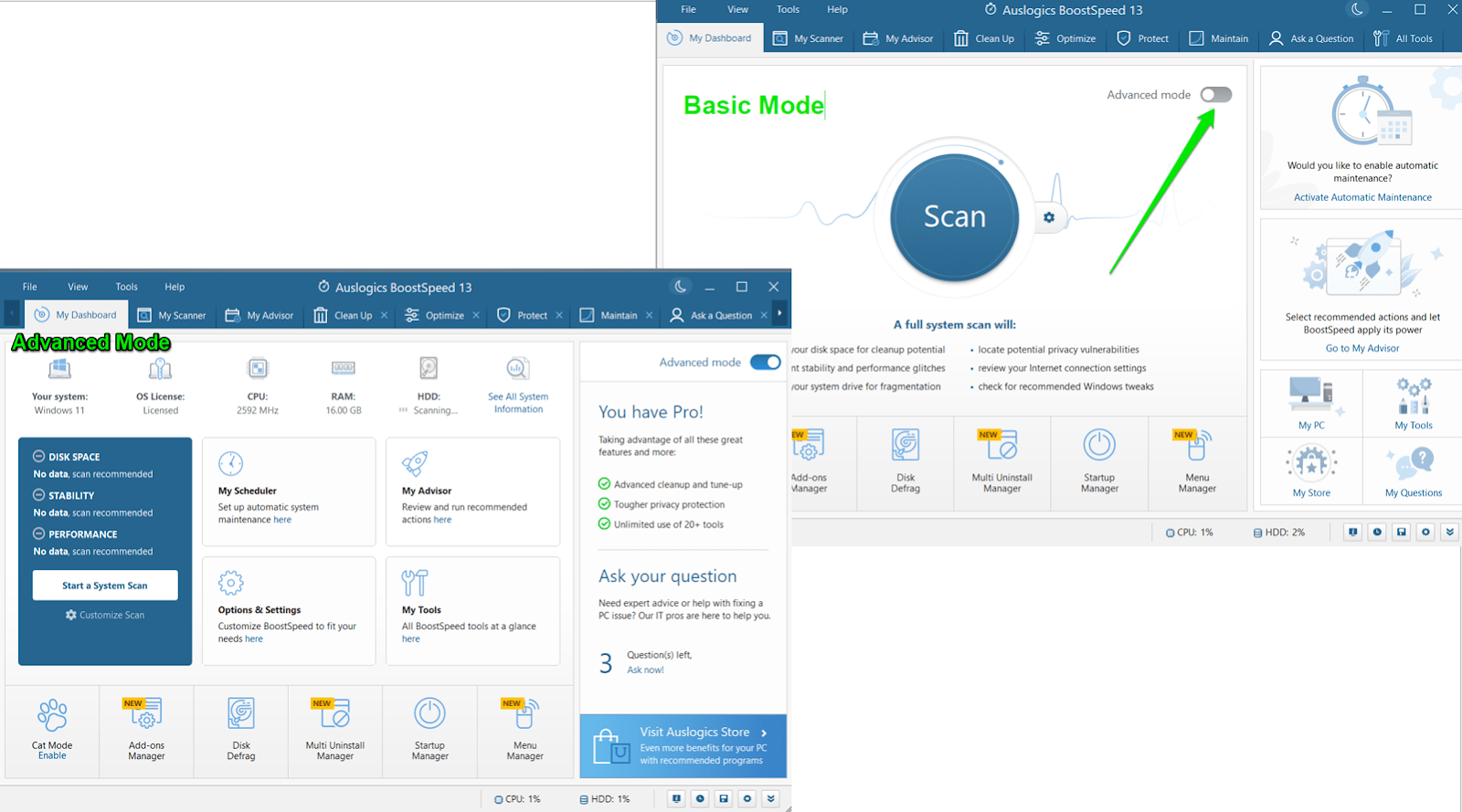Screen dimensions: 1462x812
Task: Turn off Advanced mode switch in Advanced Mode window
Action: click(766, 362)
